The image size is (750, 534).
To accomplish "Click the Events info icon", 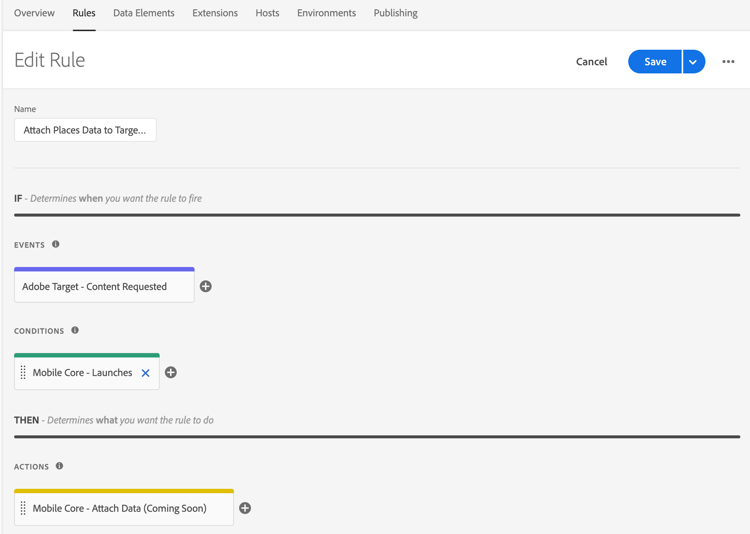I will (x=56, y=244).
